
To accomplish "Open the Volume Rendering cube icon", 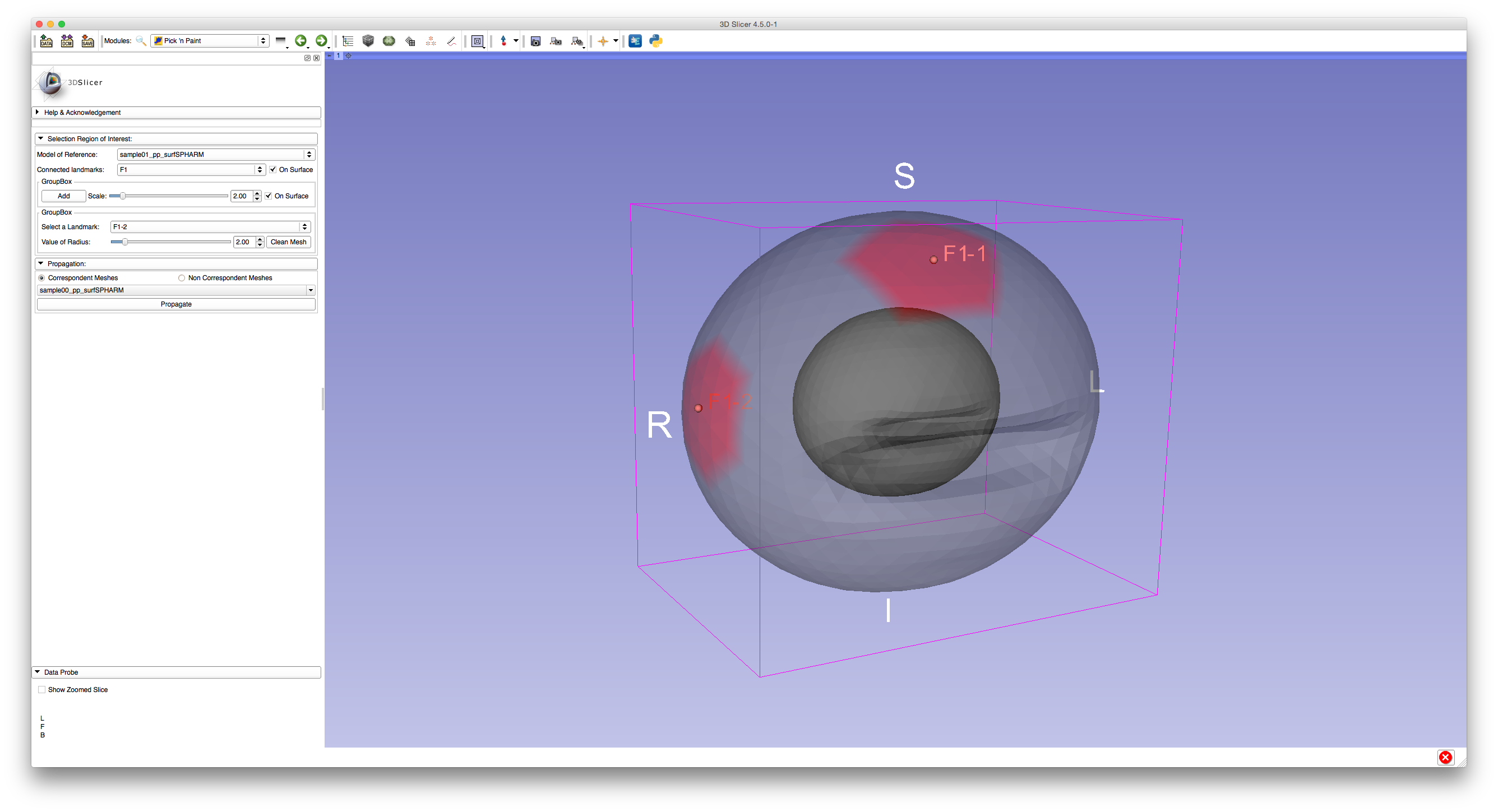I will point(368,41).
